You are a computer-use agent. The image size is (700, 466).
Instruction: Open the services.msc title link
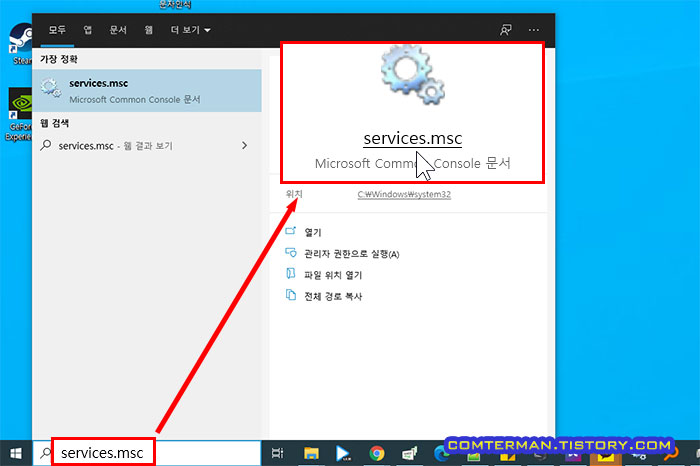412,138
